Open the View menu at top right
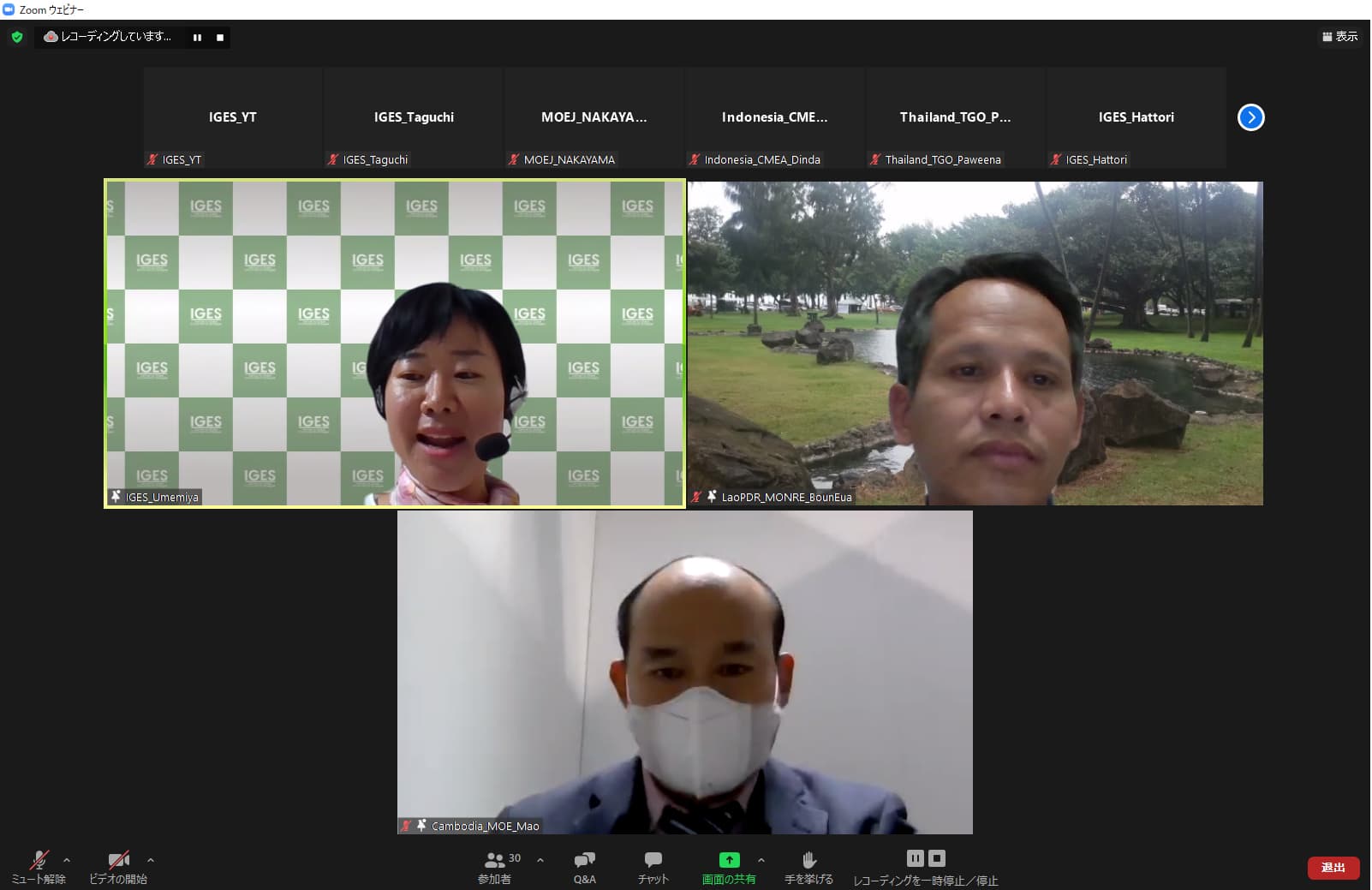This screenshot has height=890, width=1372. (x=1340, y=36)
